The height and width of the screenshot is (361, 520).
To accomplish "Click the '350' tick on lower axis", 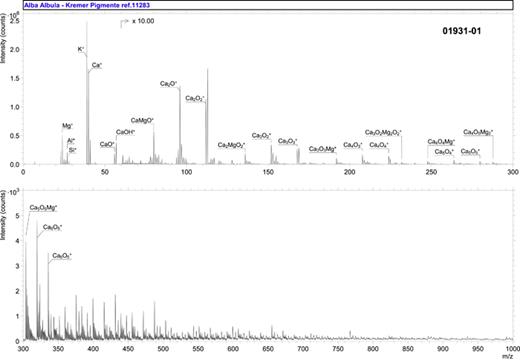I will (x=58, y=349).
